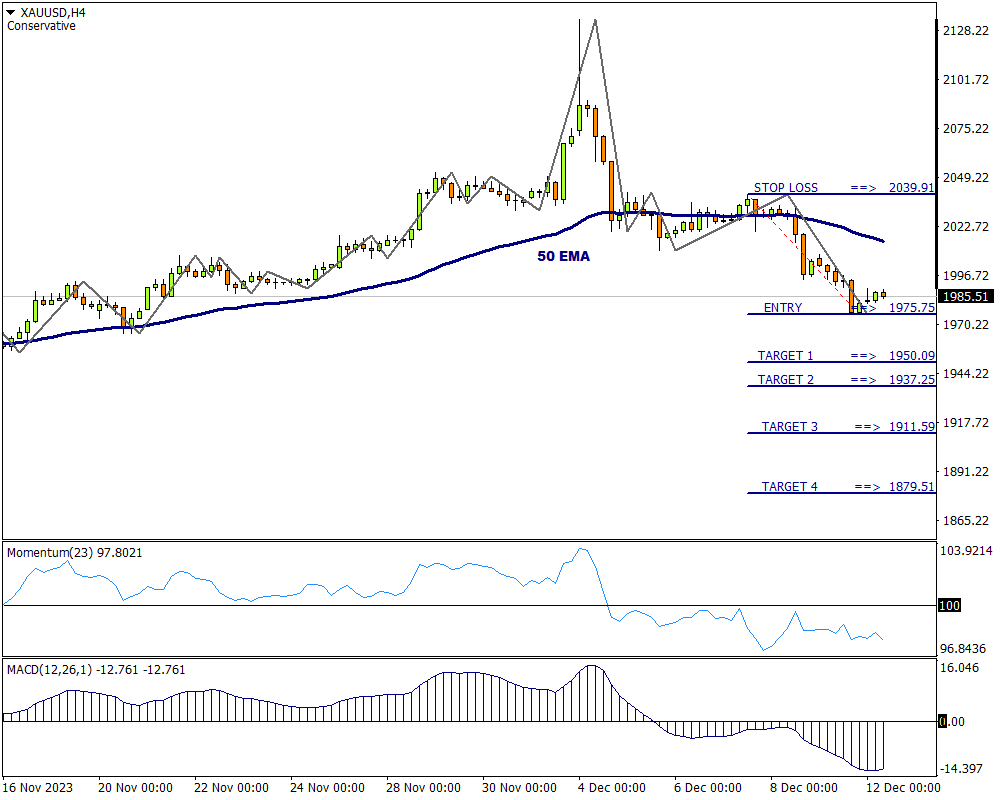This screenshot has width=1000, height=800.
Task: Click the TARGET 4 label
Action: coord(789,487)
